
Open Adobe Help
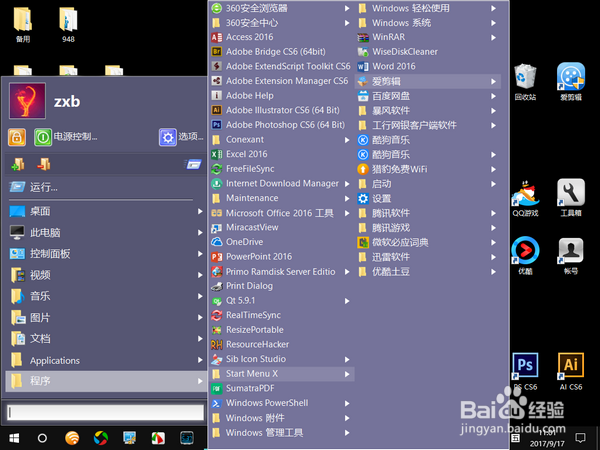[x=281, y=95]
